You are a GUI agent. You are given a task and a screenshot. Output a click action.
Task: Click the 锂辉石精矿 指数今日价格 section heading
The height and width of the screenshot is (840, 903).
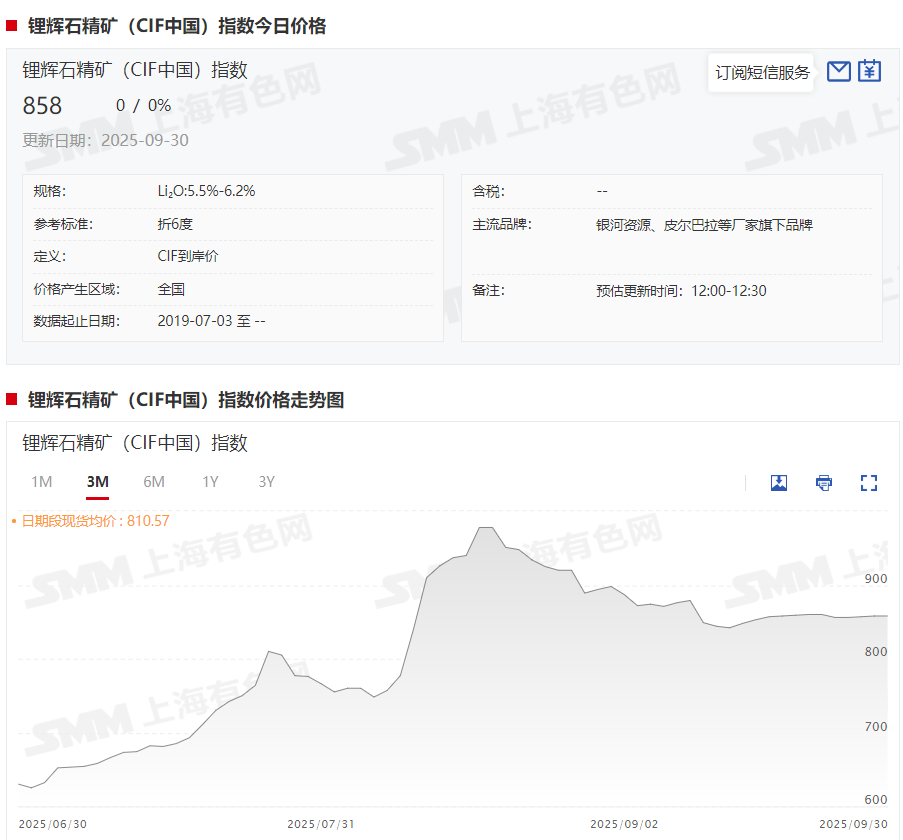pyautogui.click(x=176, y=26)
